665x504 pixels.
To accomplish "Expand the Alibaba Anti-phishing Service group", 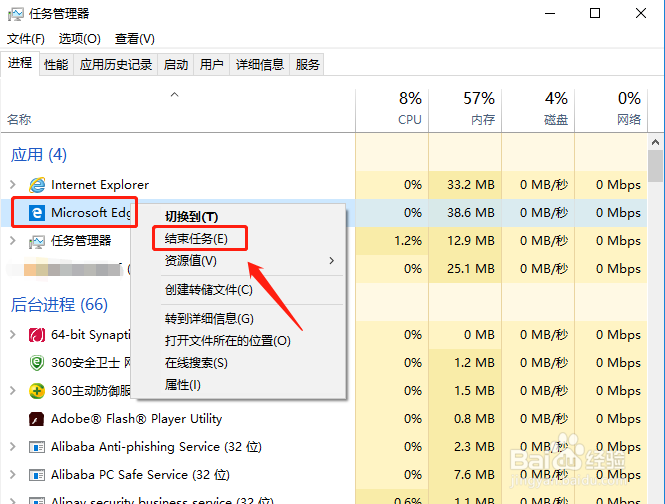I will 13,446.
